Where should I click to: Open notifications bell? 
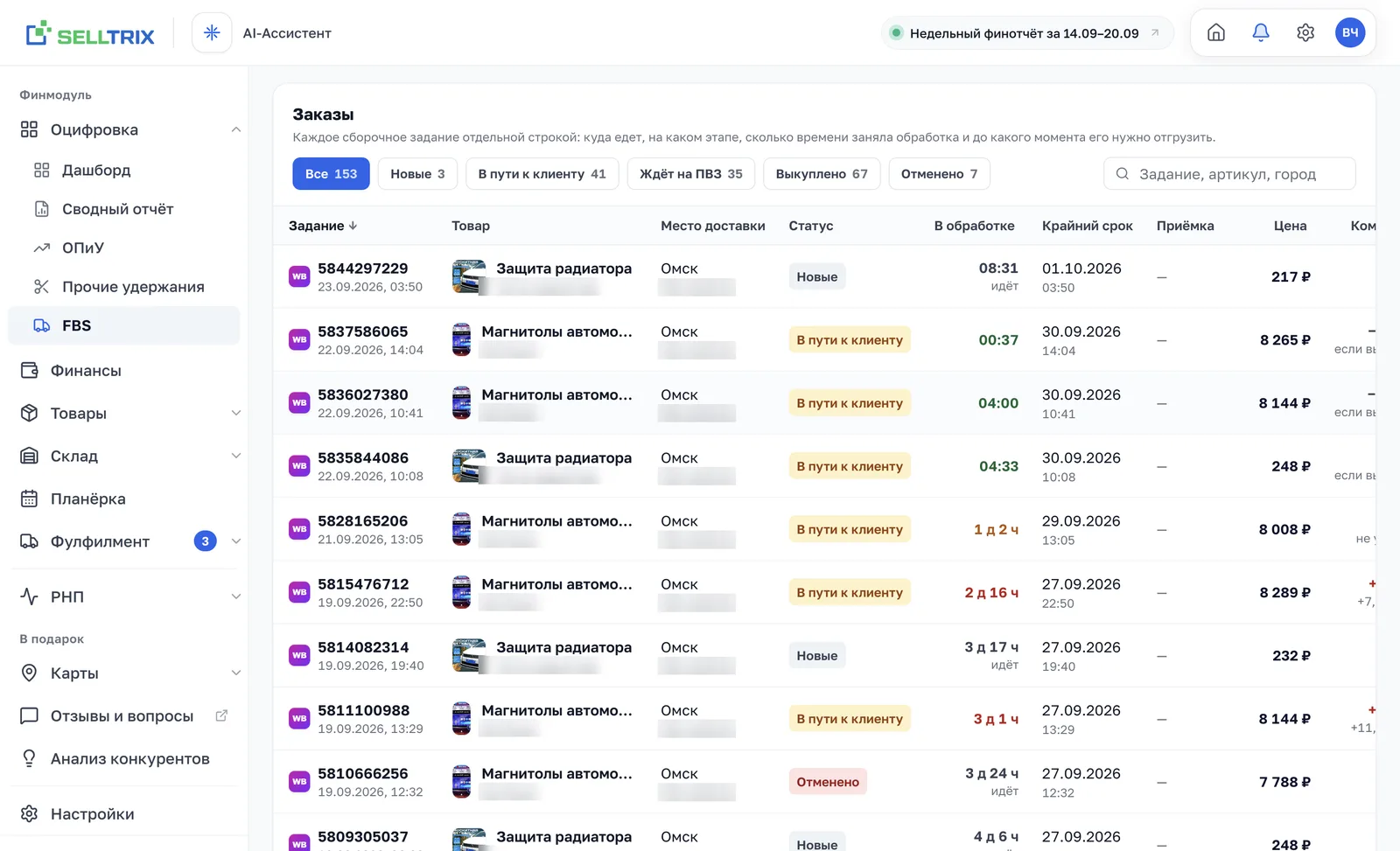(1261, 33)
